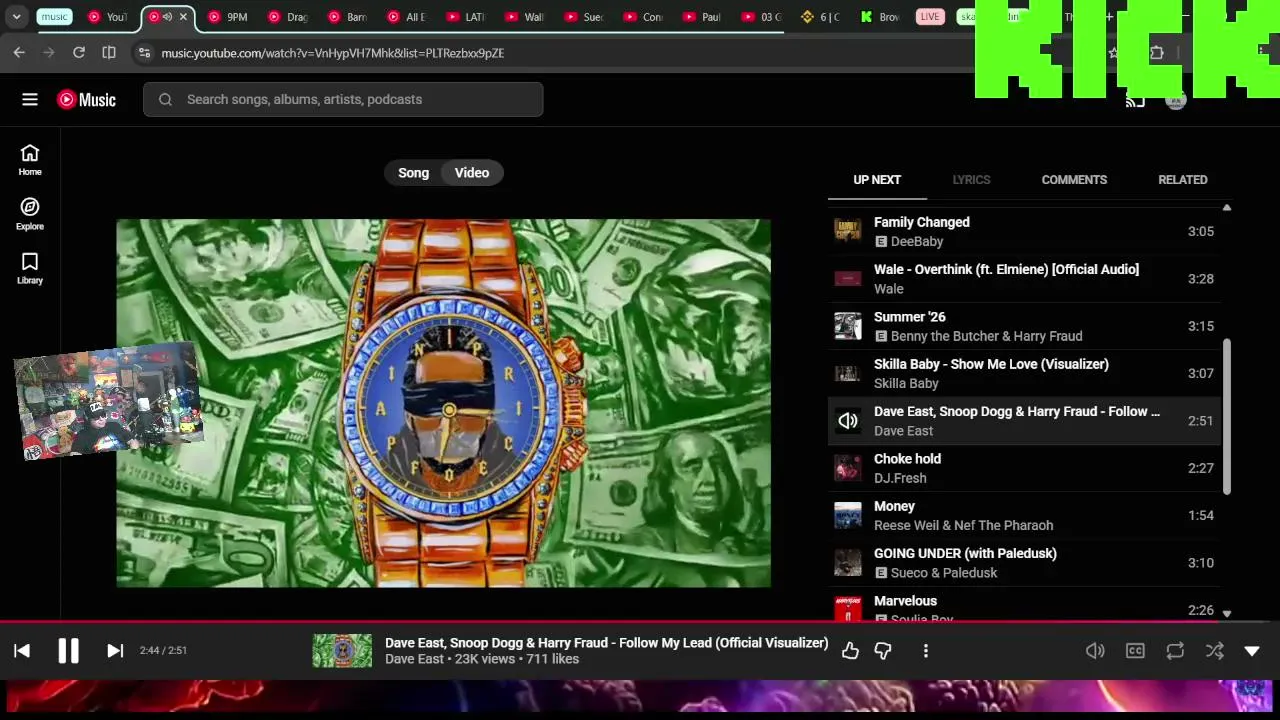Go back in the browser
This screenshot has width=1280, height=720.
[19, 53]
